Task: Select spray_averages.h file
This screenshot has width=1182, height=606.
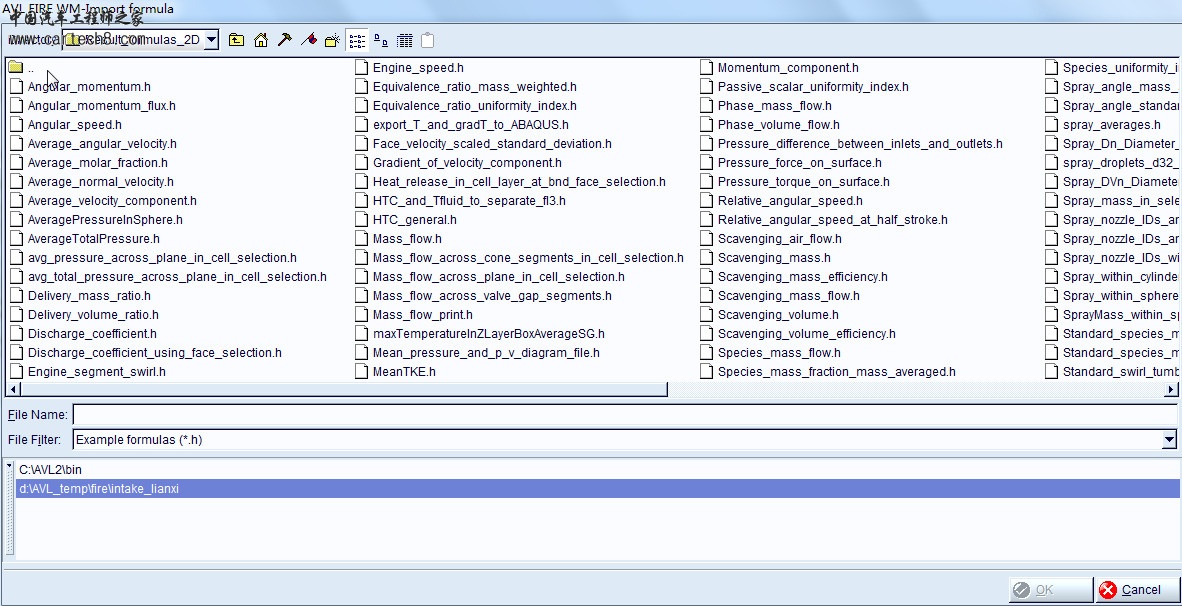Action: point(1104,124)
